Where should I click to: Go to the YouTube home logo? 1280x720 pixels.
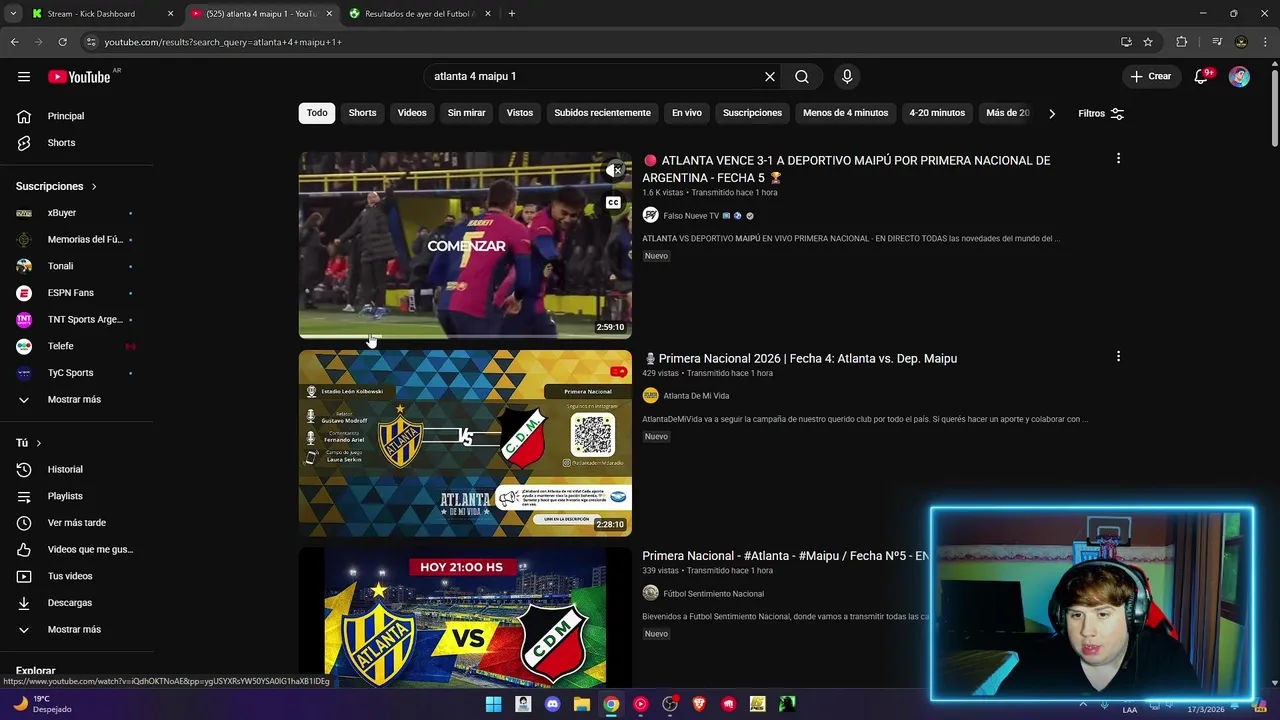[x=79, y=77]
